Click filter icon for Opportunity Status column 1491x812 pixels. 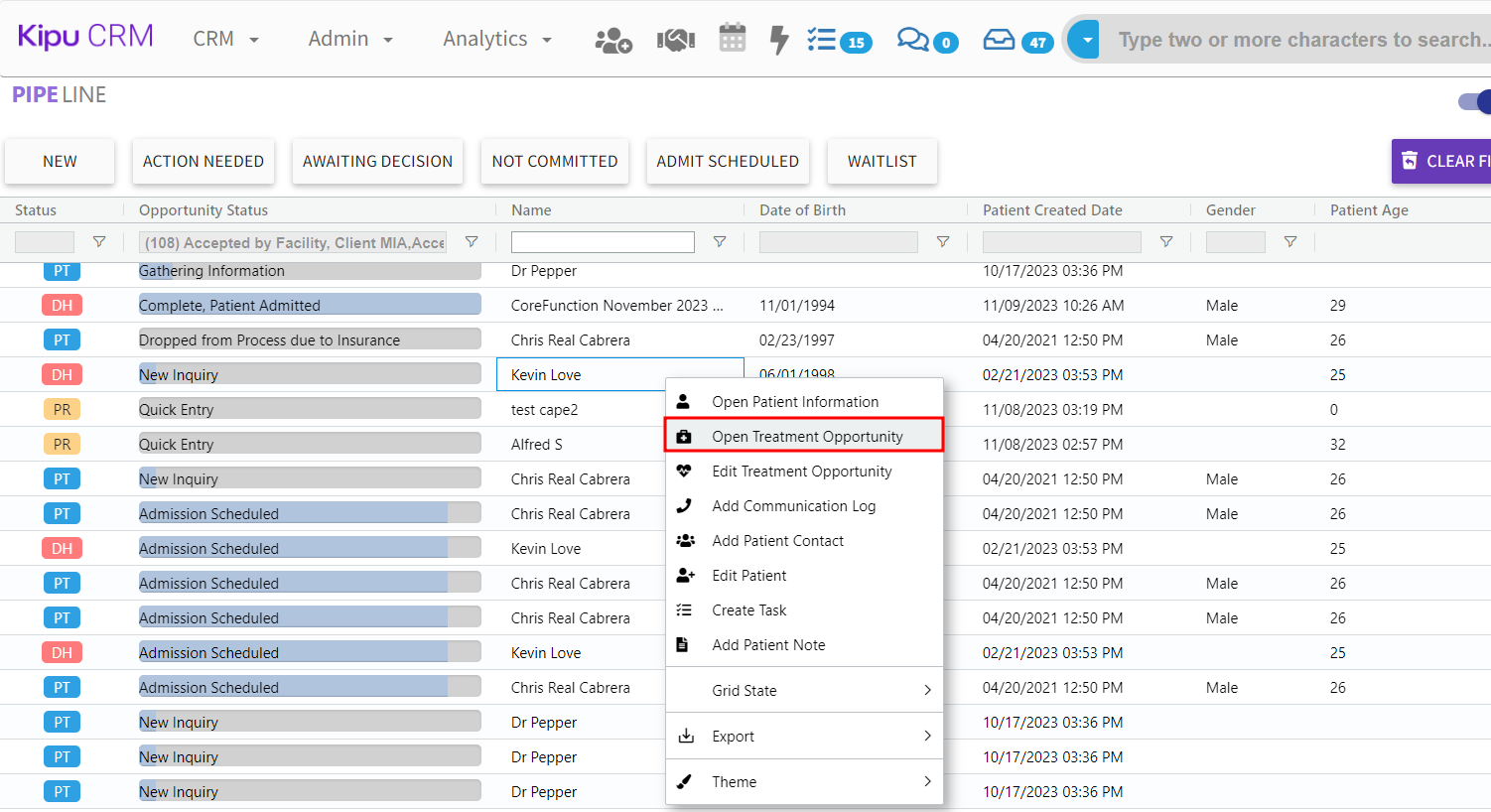472,242
